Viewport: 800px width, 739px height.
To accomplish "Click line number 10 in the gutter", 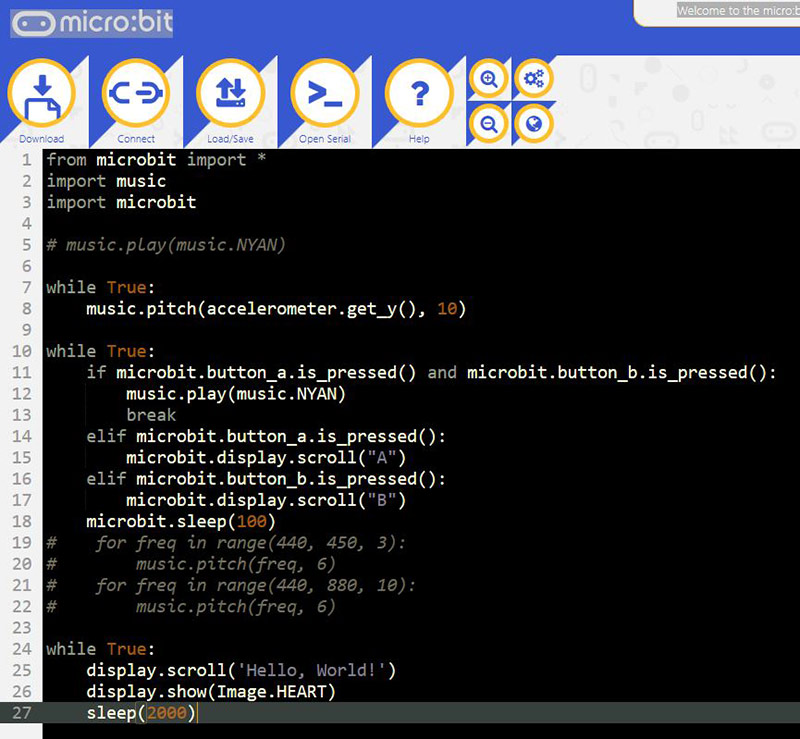I will 23,351.
